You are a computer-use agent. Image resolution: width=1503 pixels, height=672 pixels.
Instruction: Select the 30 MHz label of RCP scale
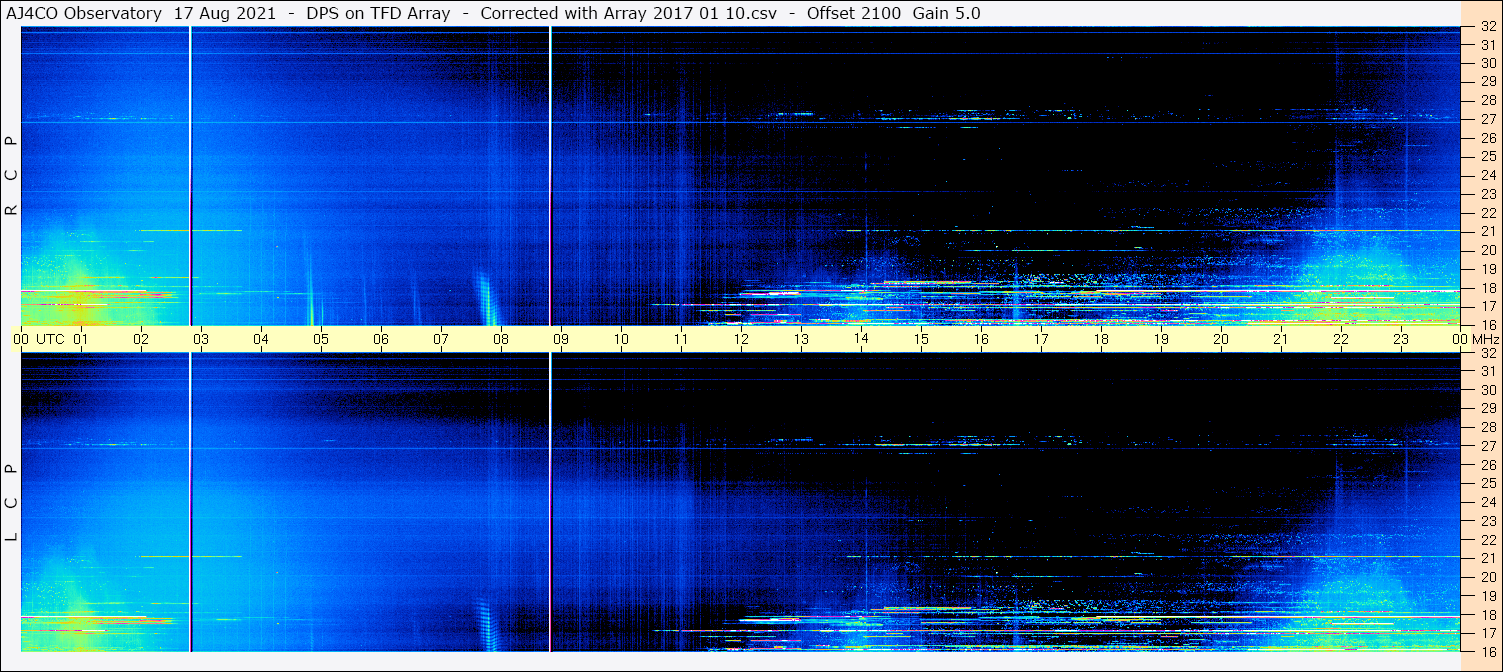click(1488, 63)
